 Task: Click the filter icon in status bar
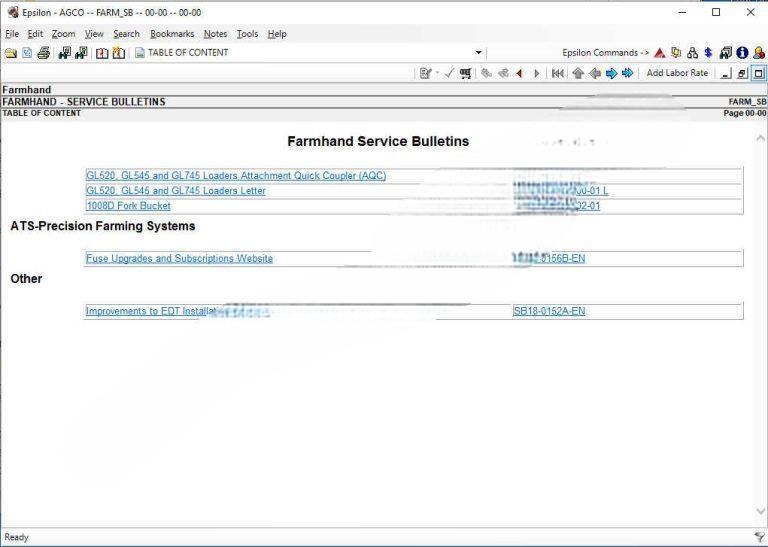point(760,537)
